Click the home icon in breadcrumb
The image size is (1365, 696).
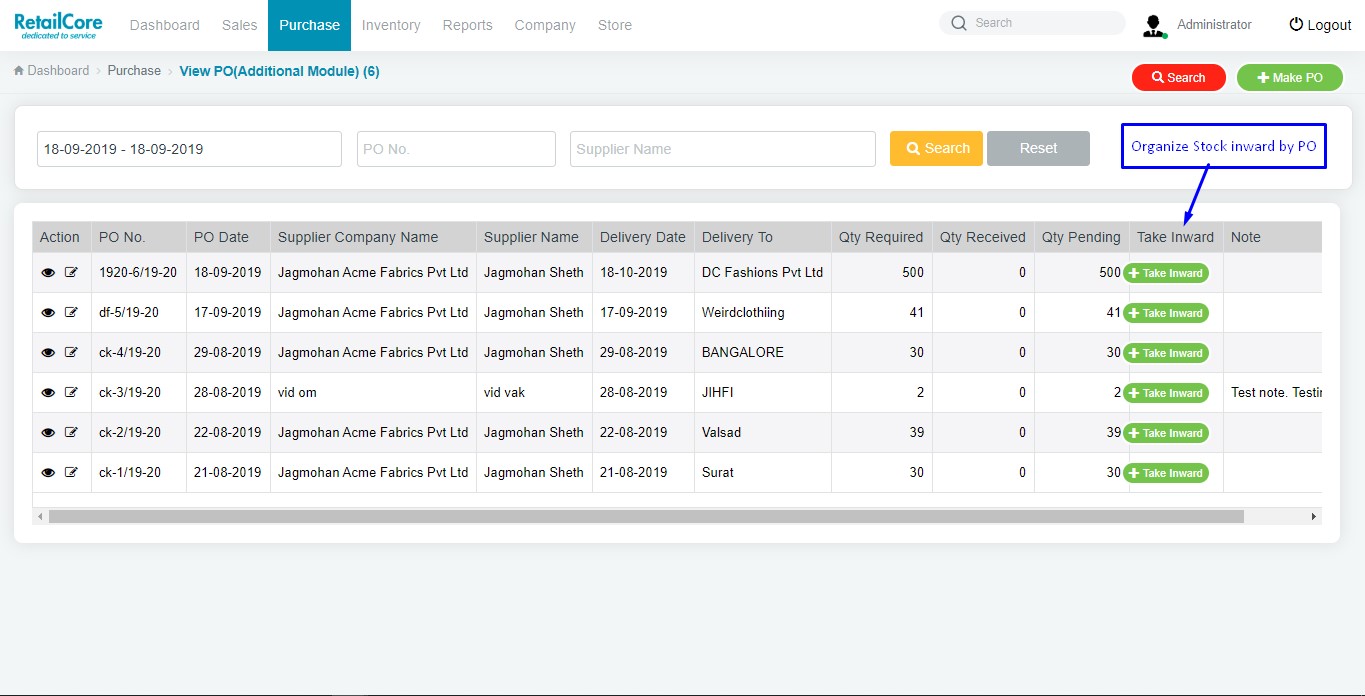tap(19, 71)
